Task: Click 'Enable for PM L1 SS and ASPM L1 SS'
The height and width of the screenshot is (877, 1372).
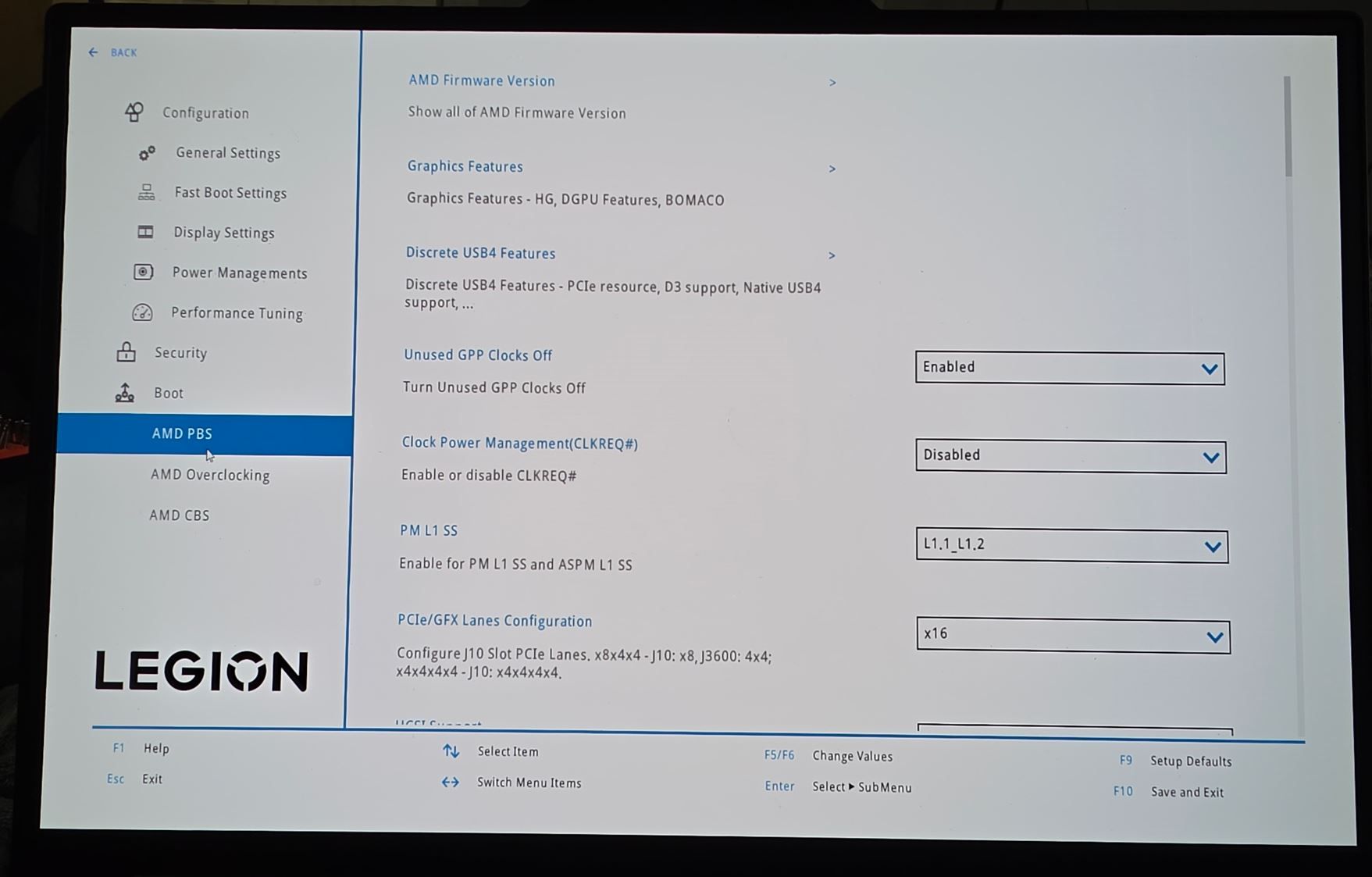Action: (515, 564)
